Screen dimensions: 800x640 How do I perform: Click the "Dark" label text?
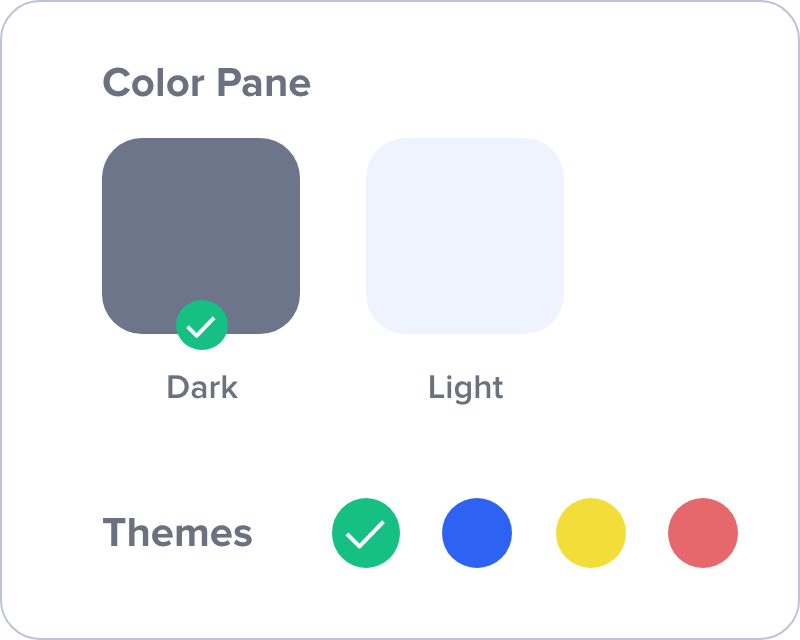202,387
